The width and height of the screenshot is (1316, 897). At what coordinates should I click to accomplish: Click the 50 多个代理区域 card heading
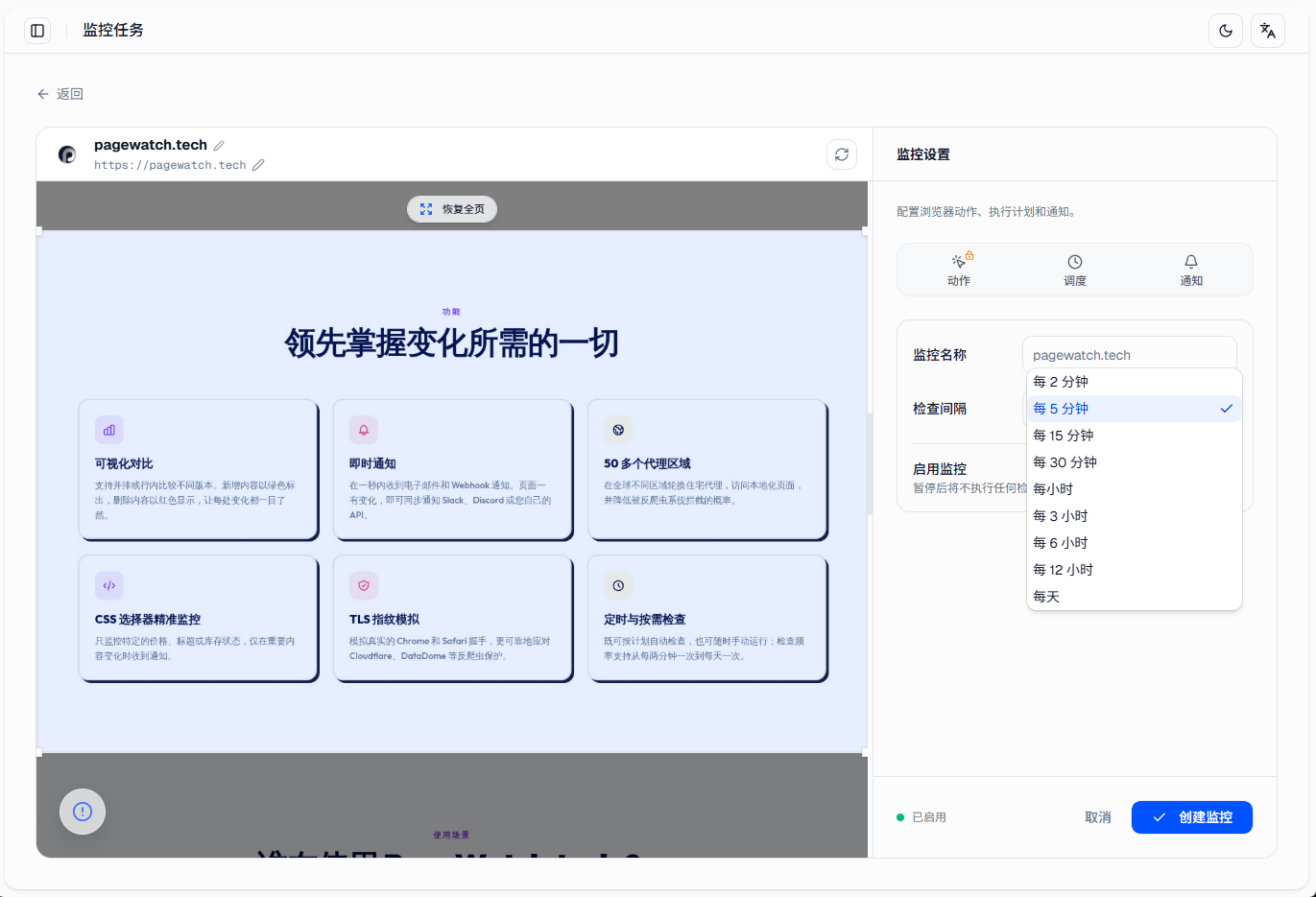click(x=647, y=463)
